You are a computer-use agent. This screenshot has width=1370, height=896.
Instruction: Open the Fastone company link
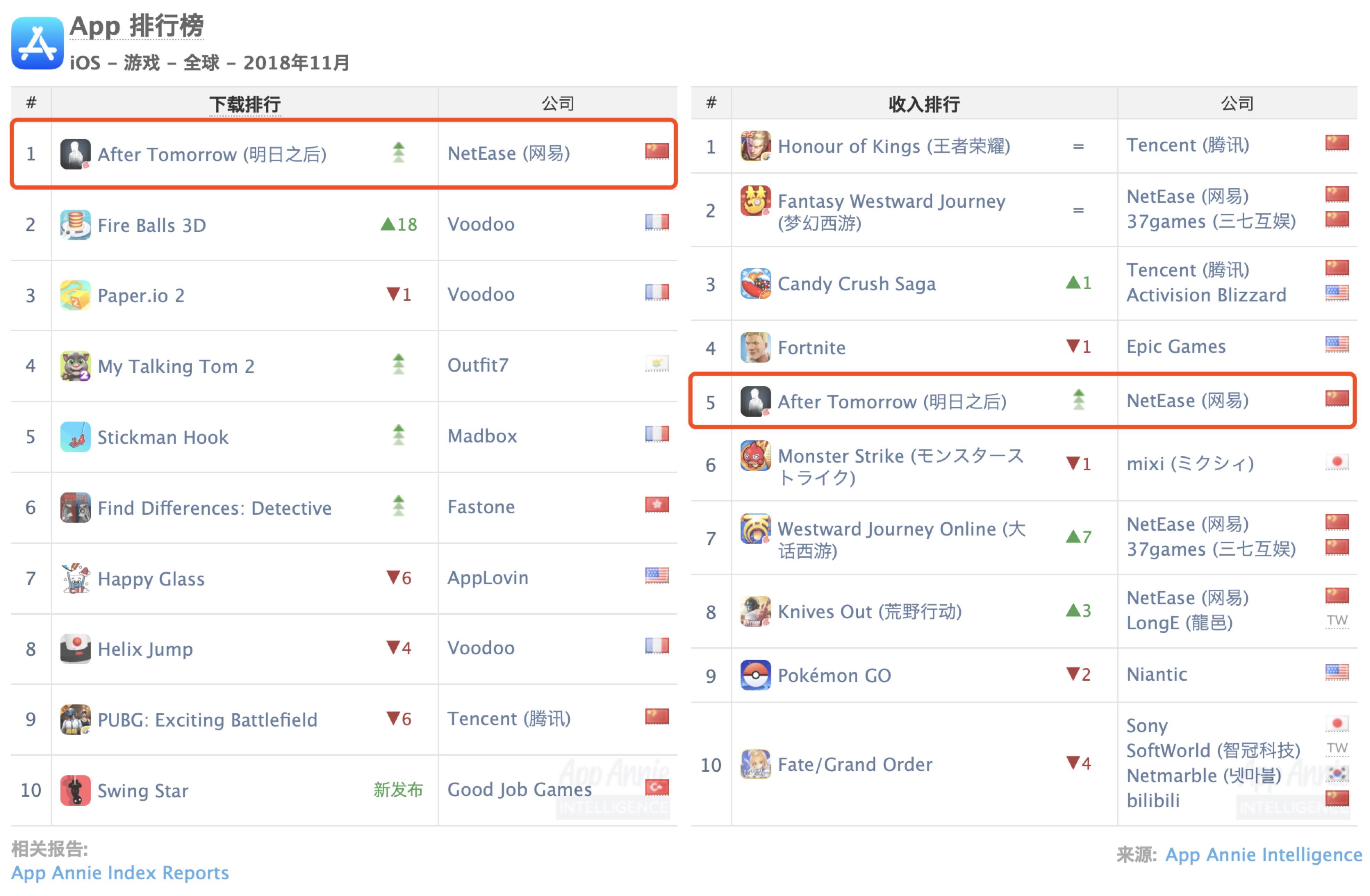(481, 507)
